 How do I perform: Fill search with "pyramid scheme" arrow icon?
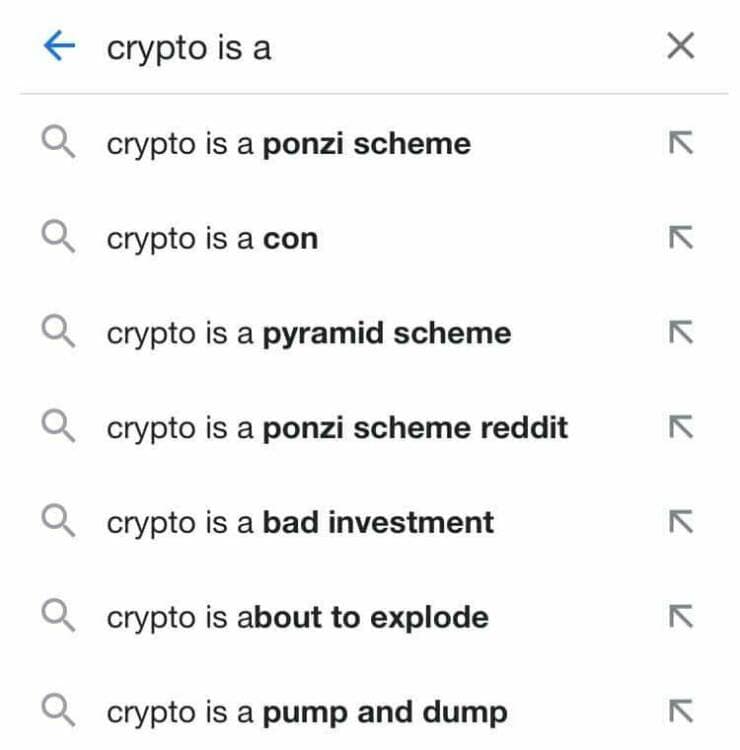[x=680, y=333]
